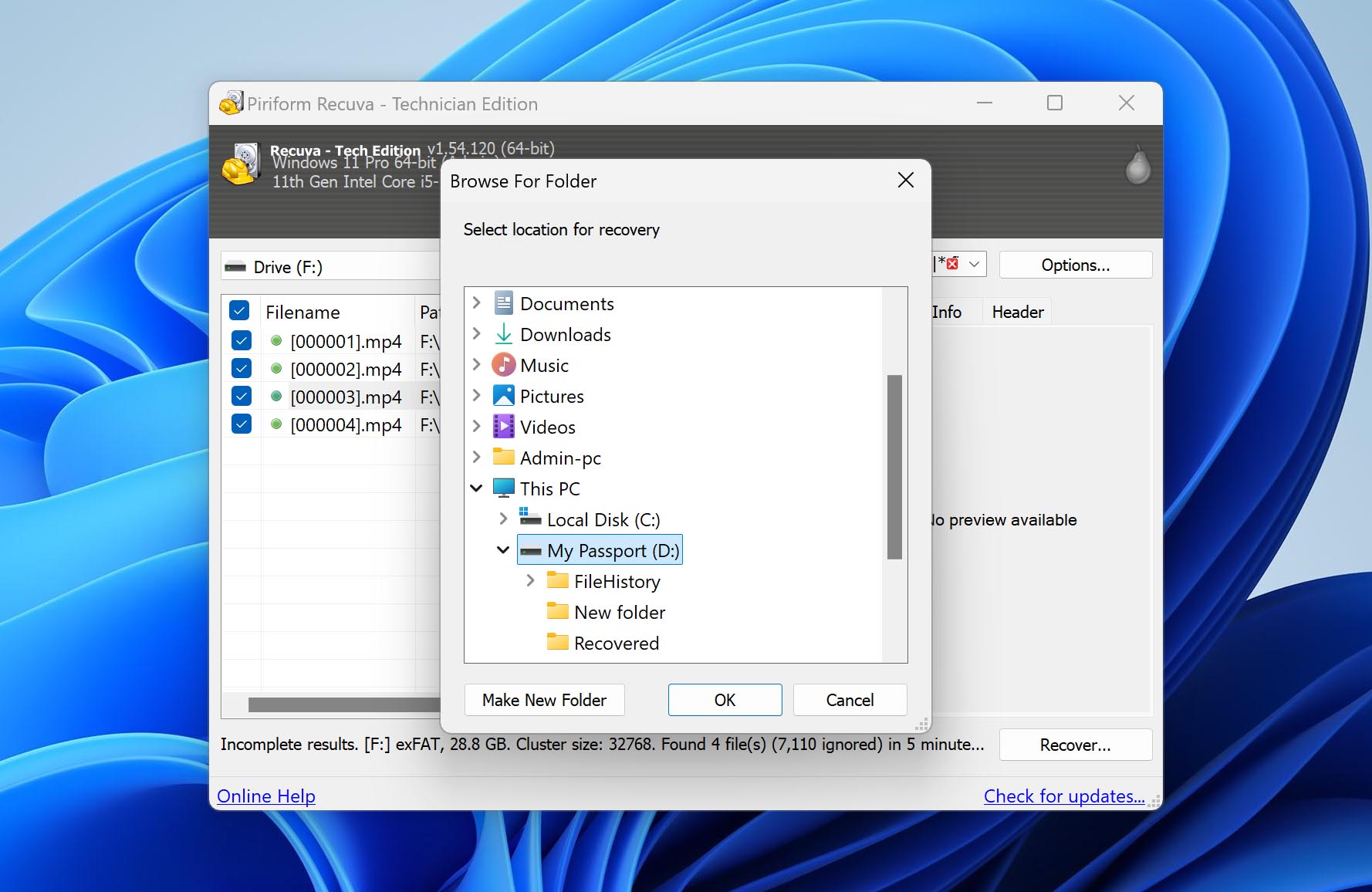Toggle the select-all checkbox in Filename header
1372x892 pixels.
(239, 311)
